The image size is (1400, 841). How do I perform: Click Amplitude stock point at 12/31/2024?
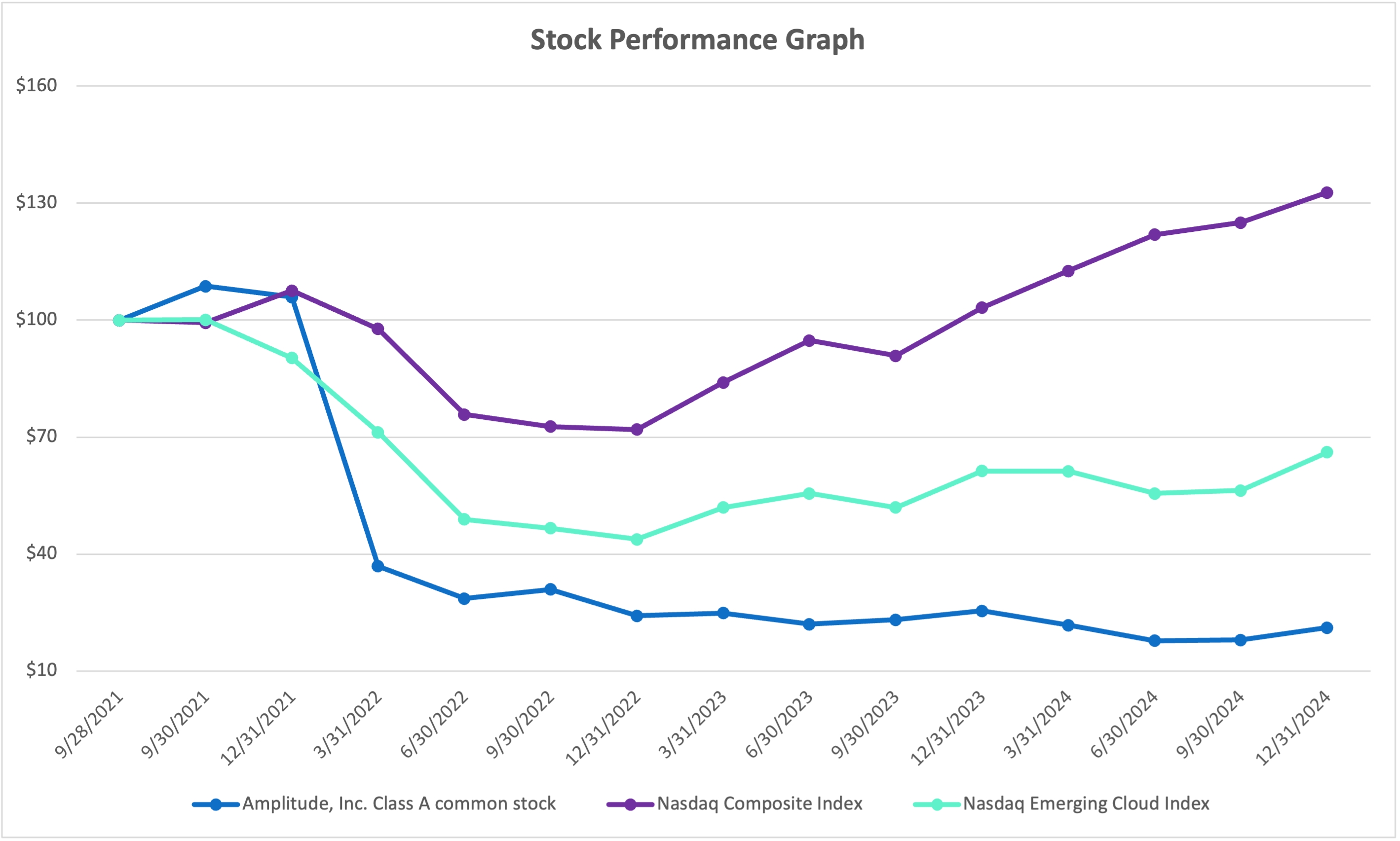1327,627
